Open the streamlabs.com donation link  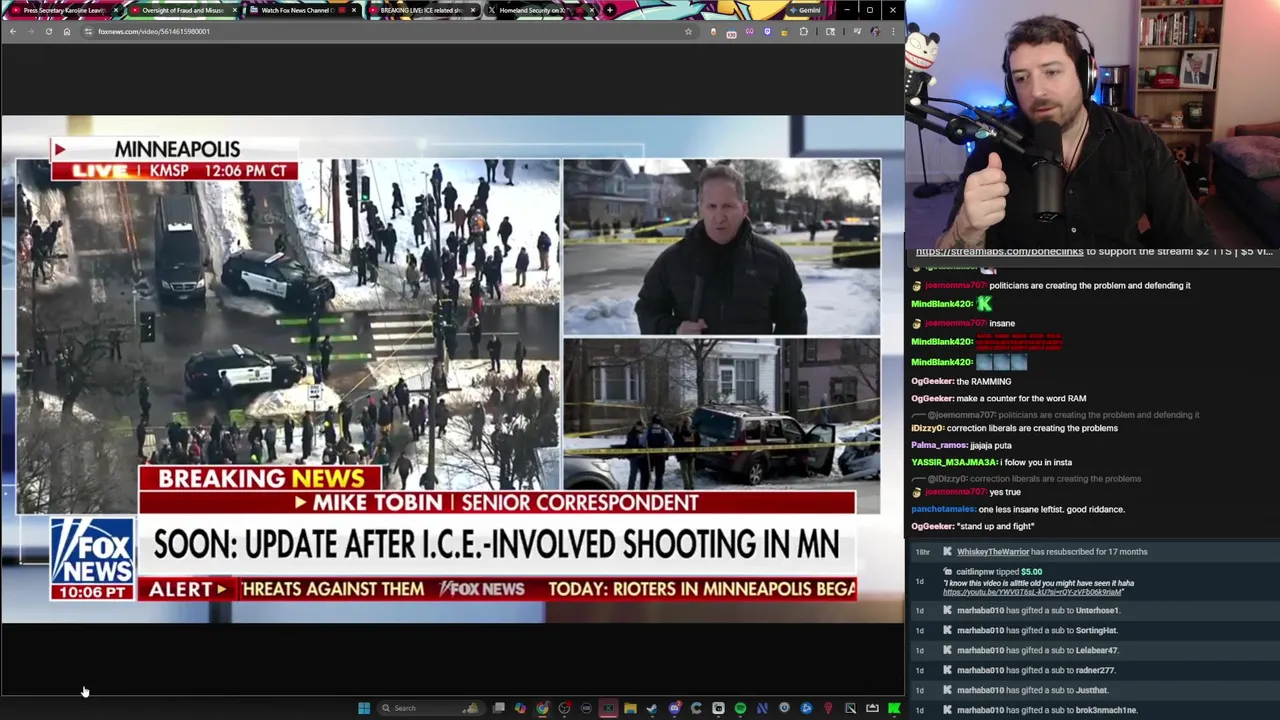[x=999, y=252]
